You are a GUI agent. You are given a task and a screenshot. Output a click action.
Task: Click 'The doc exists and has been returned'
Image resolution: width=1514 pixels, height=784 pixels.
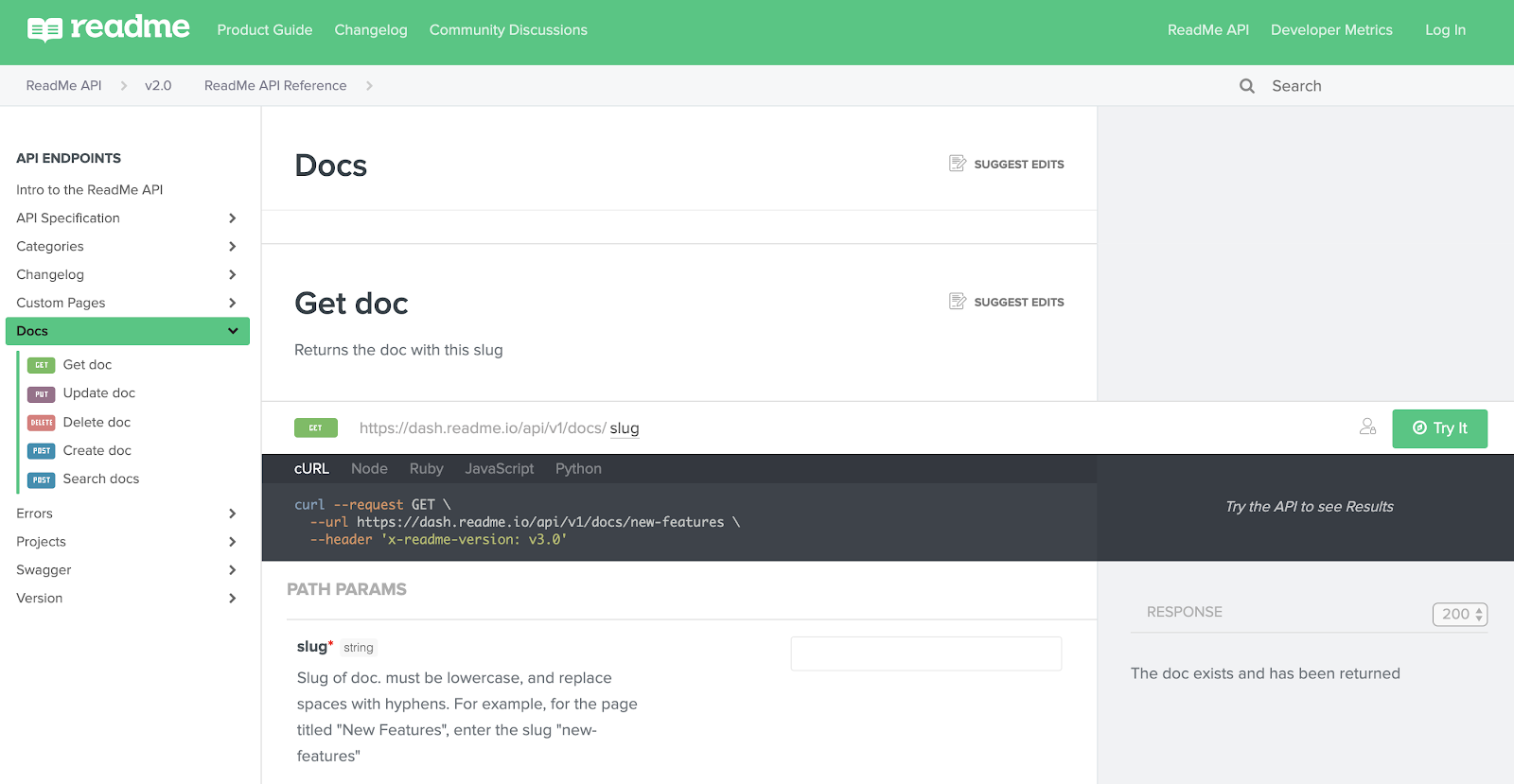(1265, 673)
